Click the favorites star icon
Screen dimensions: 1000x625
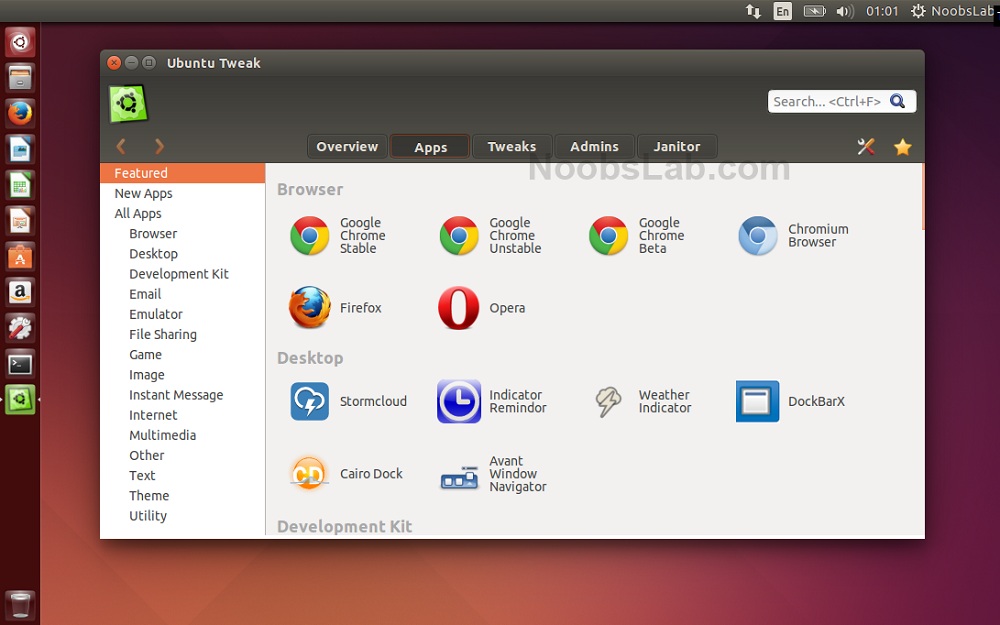[902, 147]
